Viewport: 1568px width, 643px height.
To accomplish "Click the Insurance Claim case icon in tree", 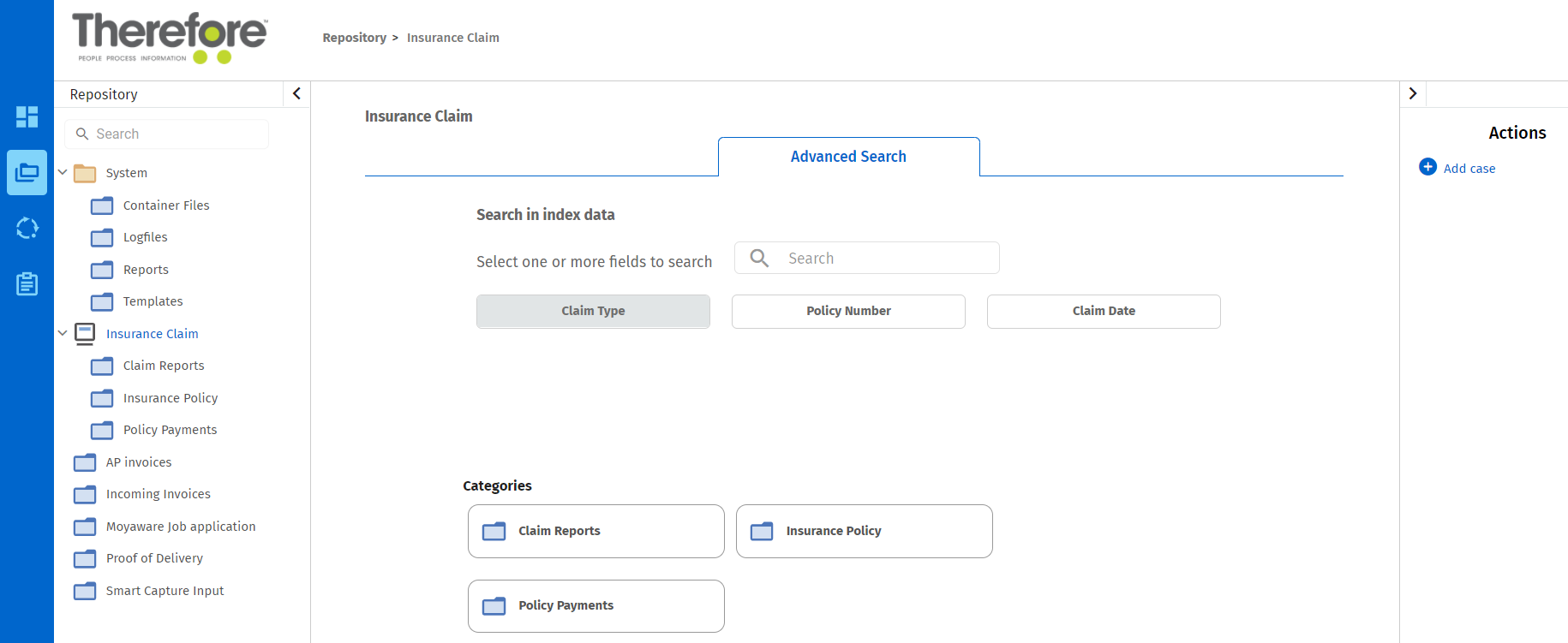I will coord(85,334).
